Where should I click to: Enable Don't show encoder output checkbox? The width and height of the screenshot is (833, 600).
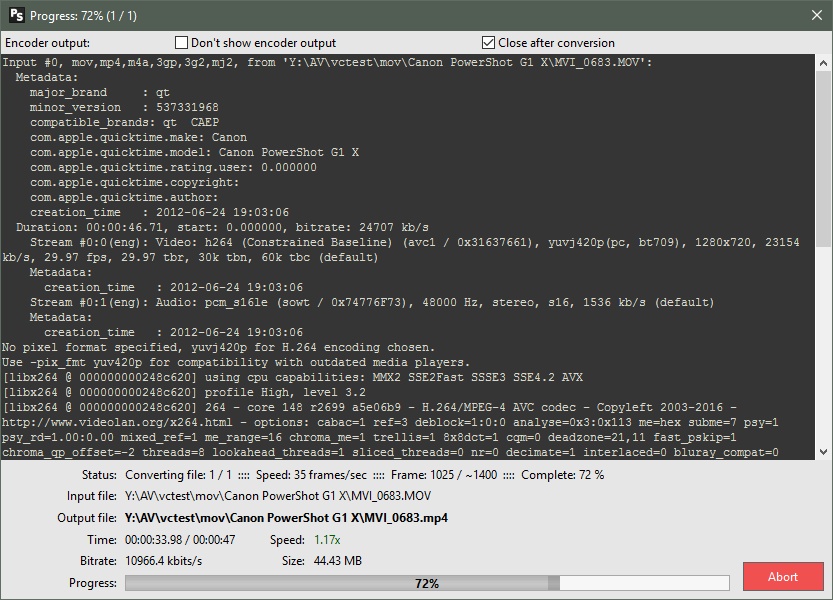pos(182,43)
